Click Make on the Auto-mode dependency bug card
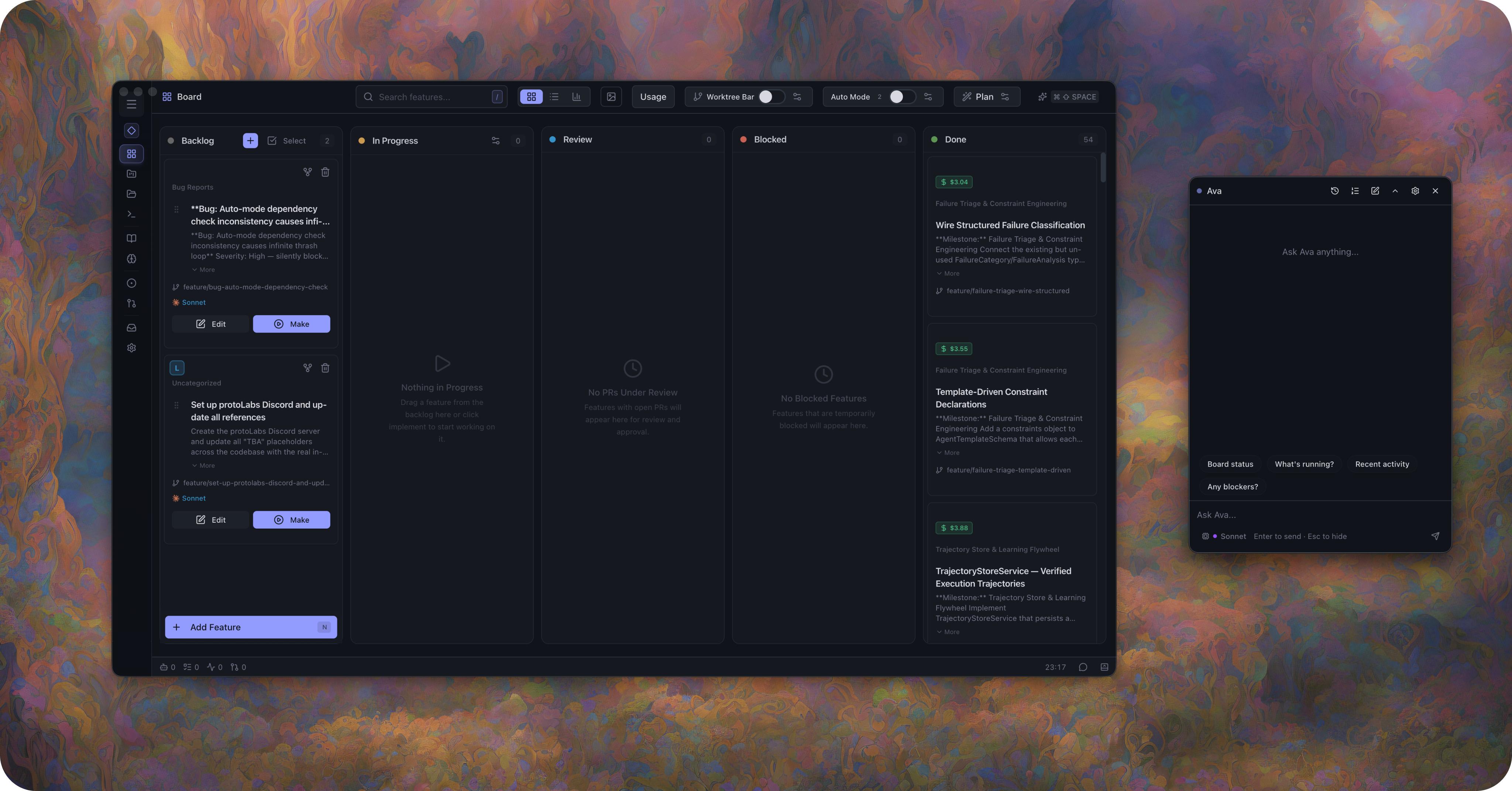The height and width of the screenshot is (791, 1512). 291,324
